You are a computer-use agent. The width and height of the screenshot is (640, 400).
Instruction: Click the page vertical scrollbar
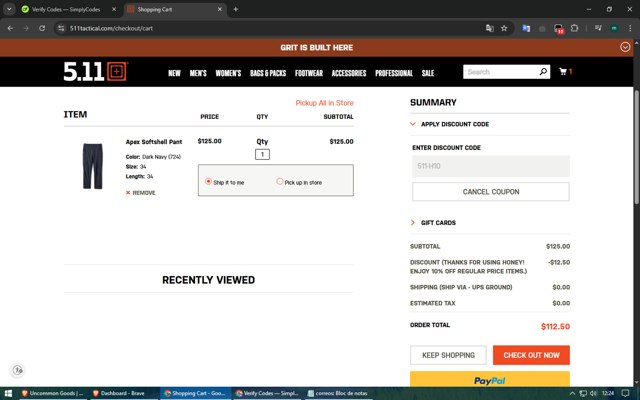(x=636, y=147)
